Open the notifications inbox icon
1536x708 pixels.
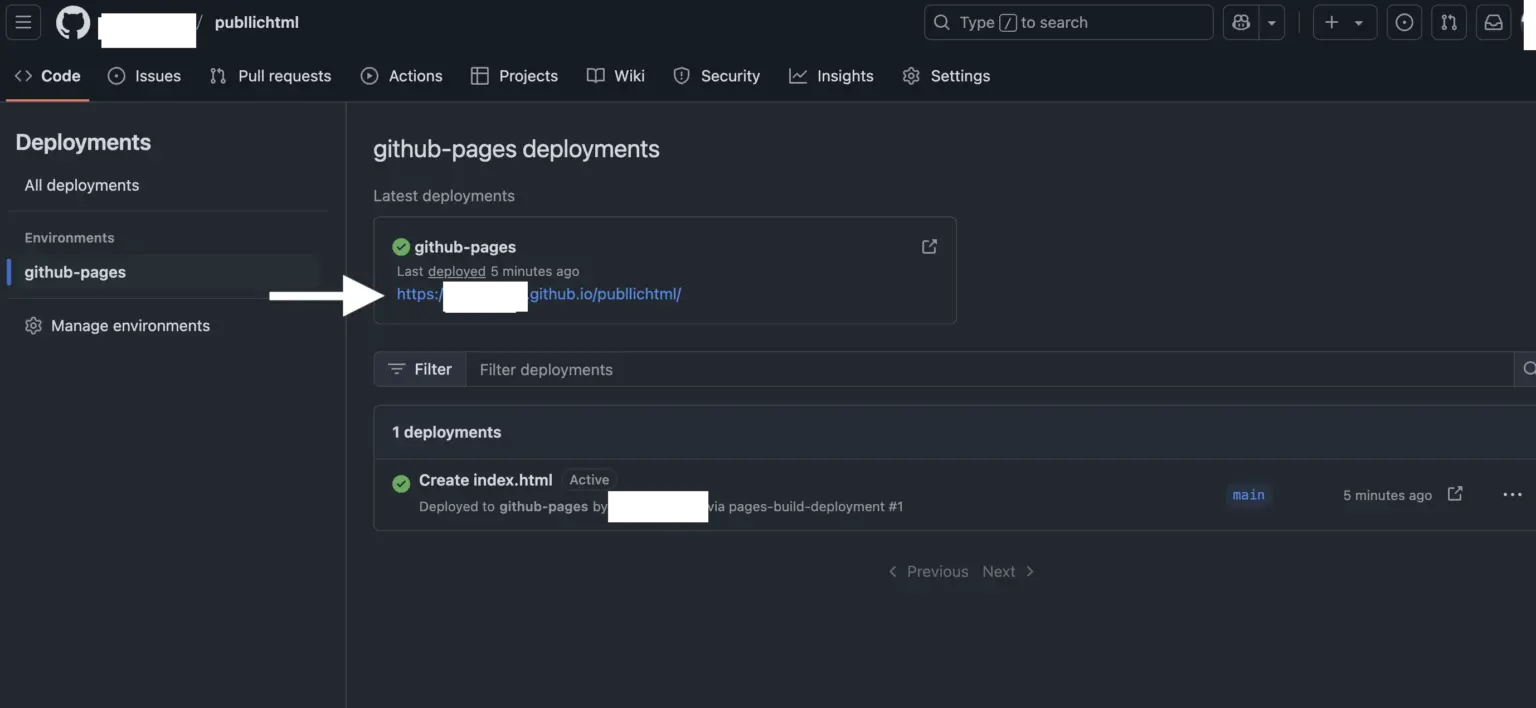1493,22
